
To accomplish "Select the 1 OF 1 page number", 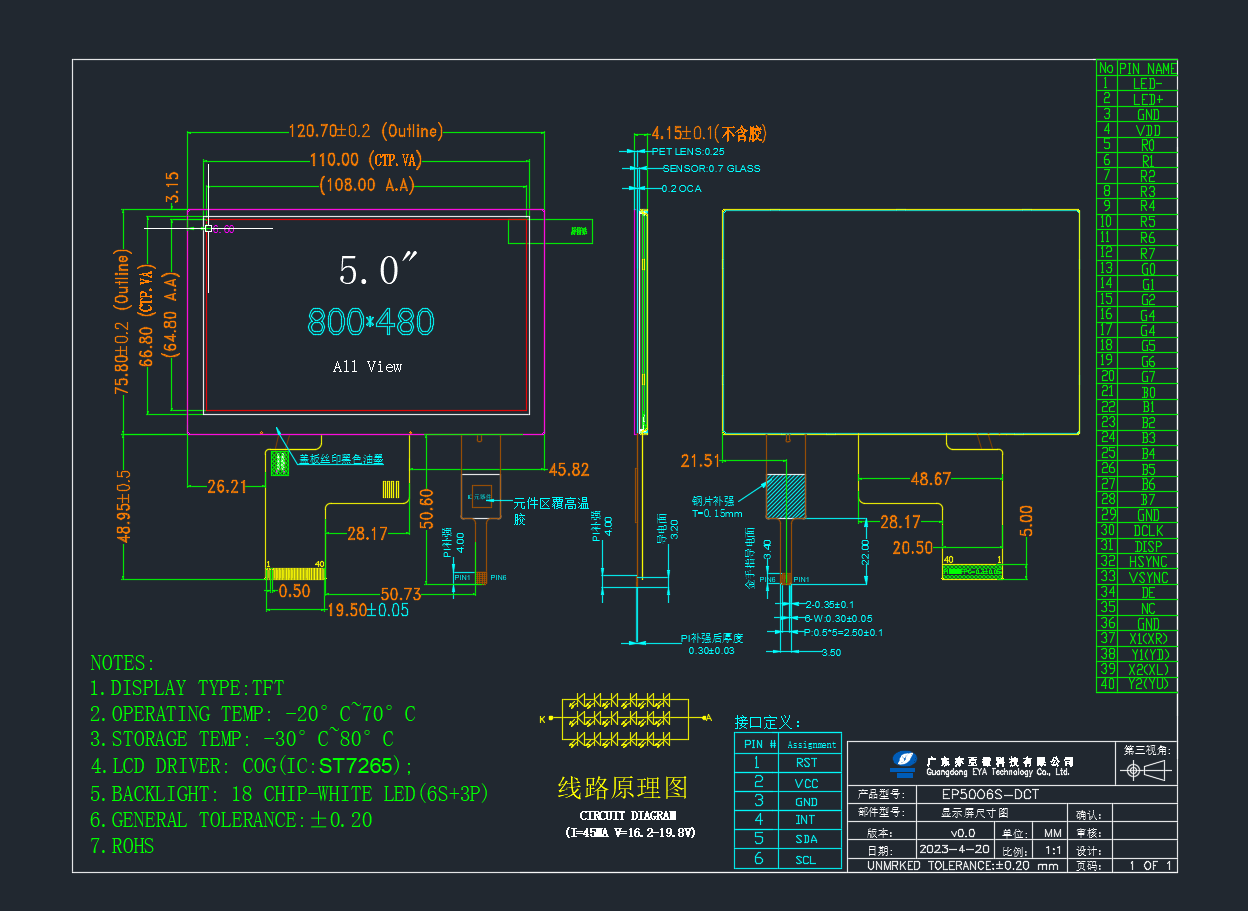I will [x=1150, y=866].
